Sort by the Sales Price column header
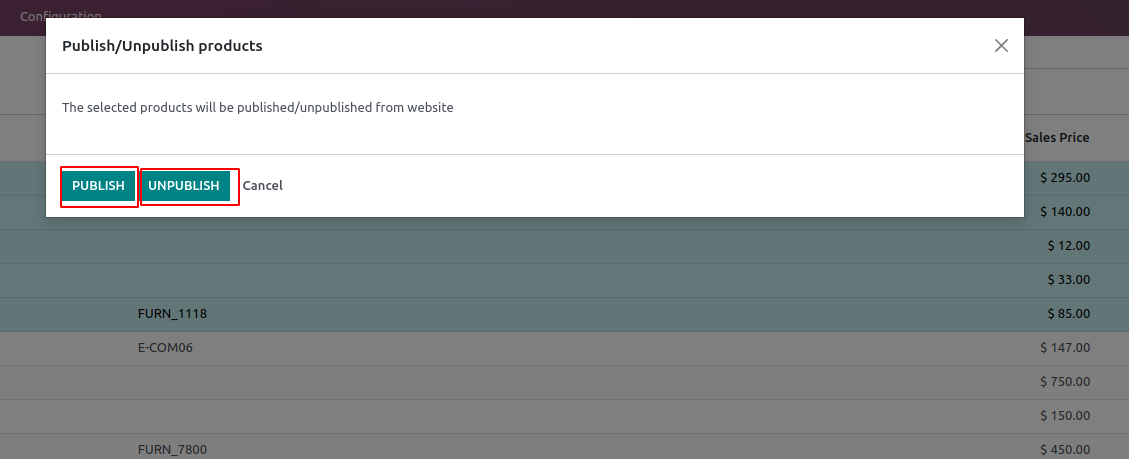The image size is (1129, 459). click(x=1057, y=137)
